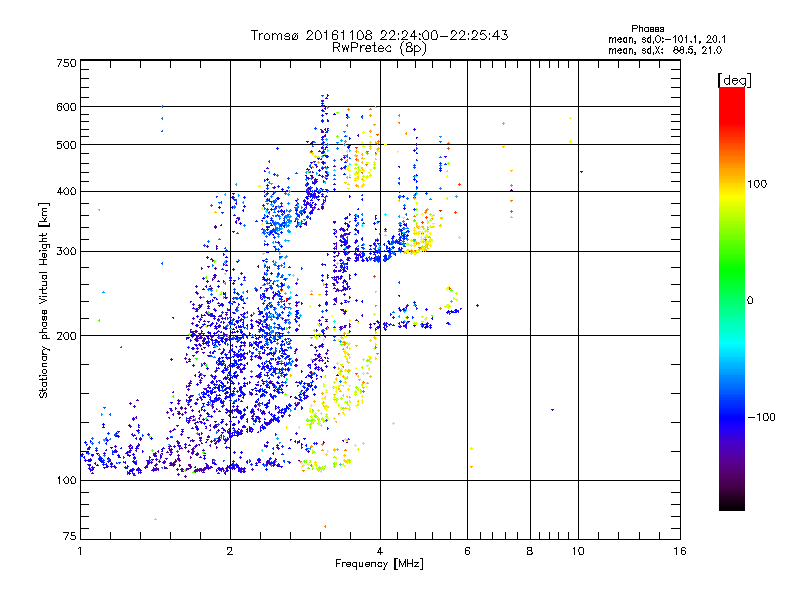The height and width of the screenshot is (600, 800).
Task: Click the y-axis '75' tick label
Action: (x=70, y=536)
